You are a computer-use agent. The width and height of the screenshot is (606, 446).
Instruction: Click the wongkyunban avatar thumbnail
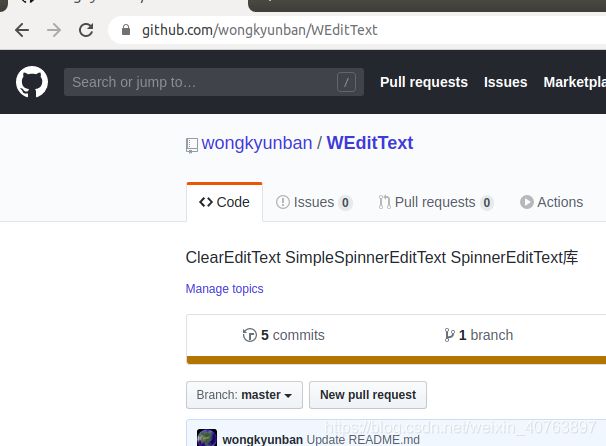[207, 438]
